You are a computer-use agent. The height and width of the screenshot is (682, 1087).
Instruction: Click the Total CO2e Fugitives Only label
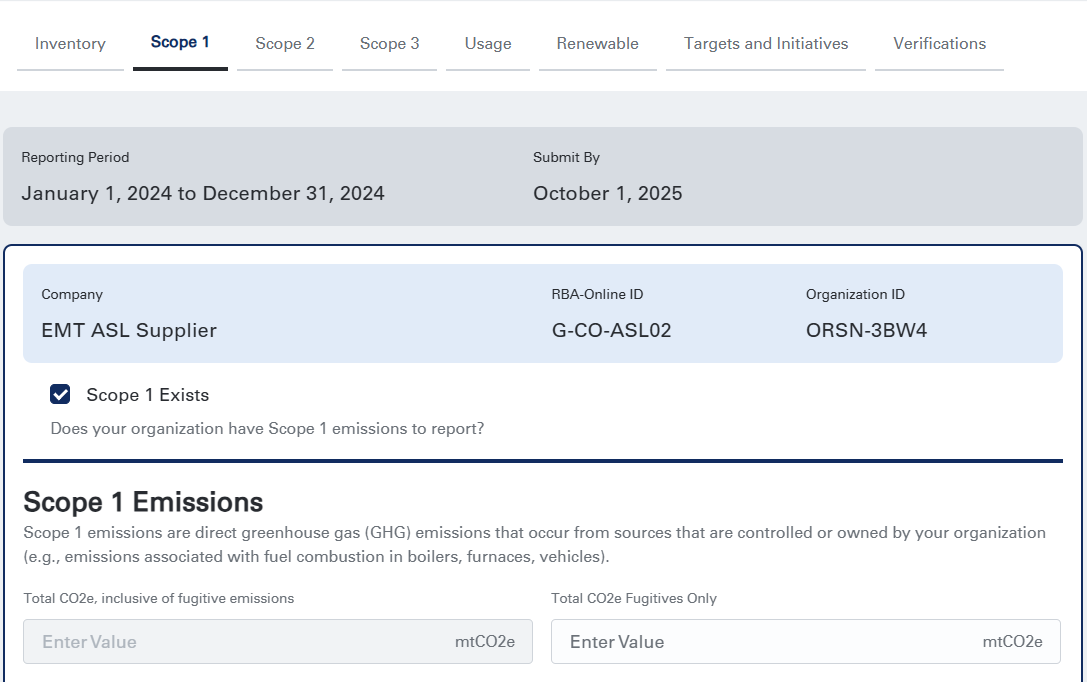click(x=634, y=598)
